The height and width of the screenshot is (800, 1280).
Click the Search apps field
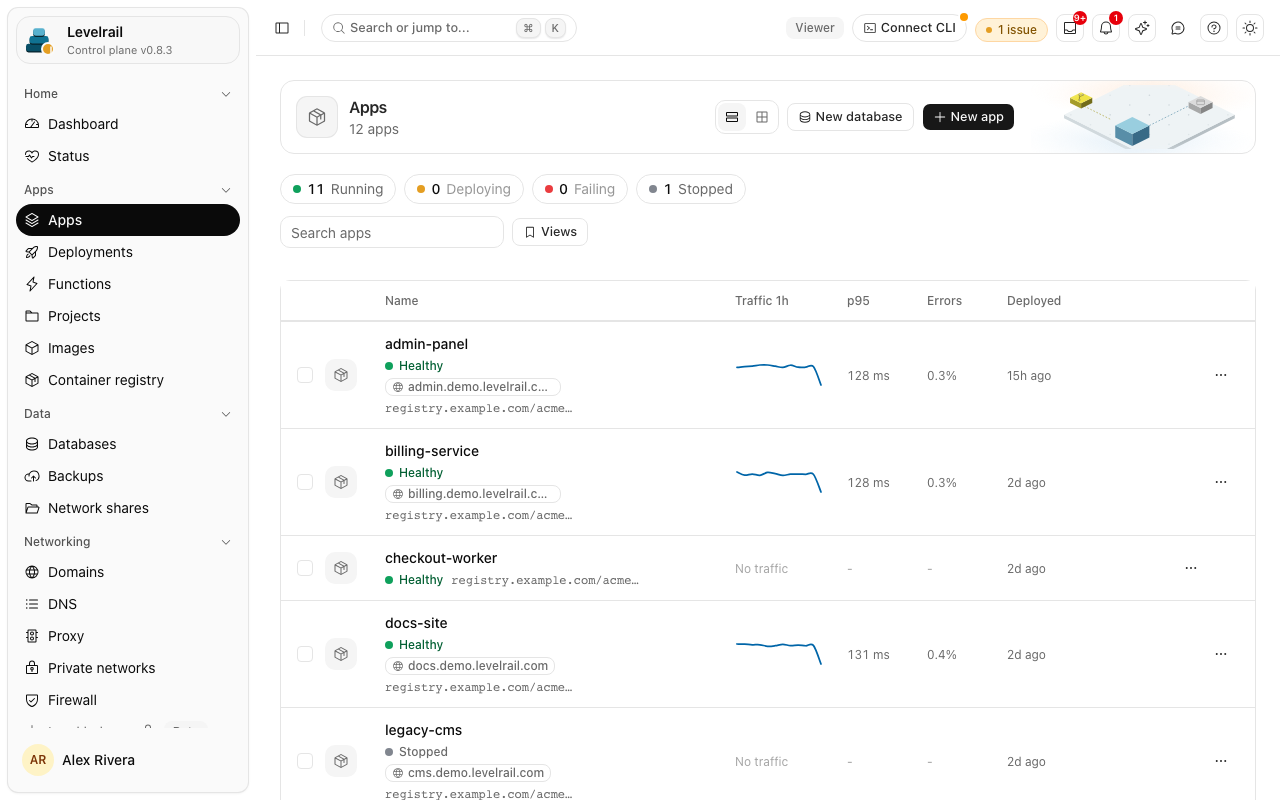click(392, 232)
